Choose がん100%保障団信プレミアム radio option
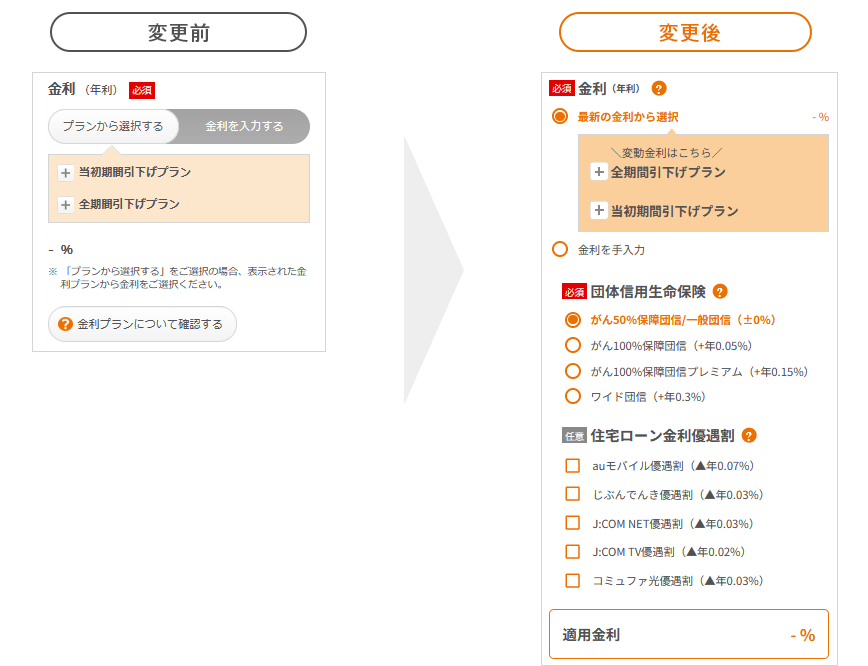The width and height of the screenshot is (868, 666). coord(573,371)
